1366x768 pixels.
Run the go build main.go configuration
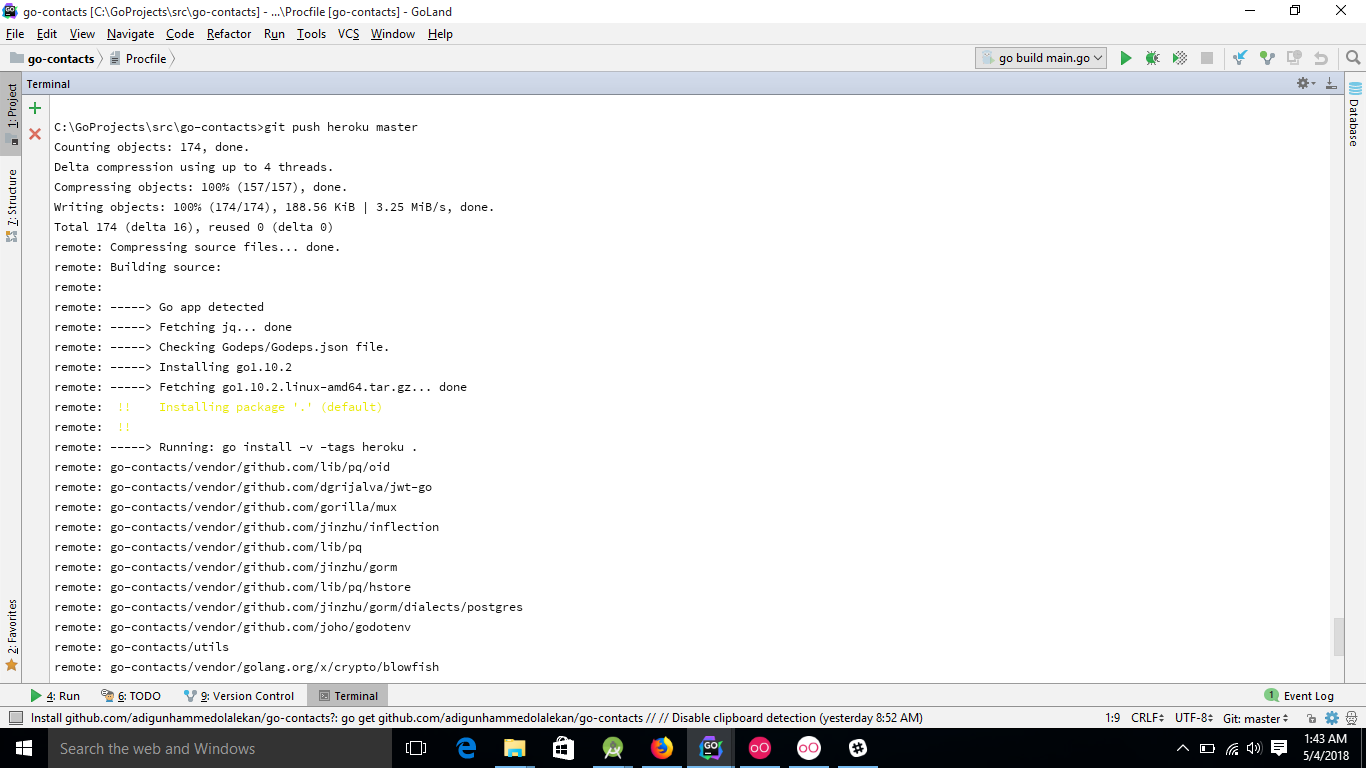(1126, 59)
